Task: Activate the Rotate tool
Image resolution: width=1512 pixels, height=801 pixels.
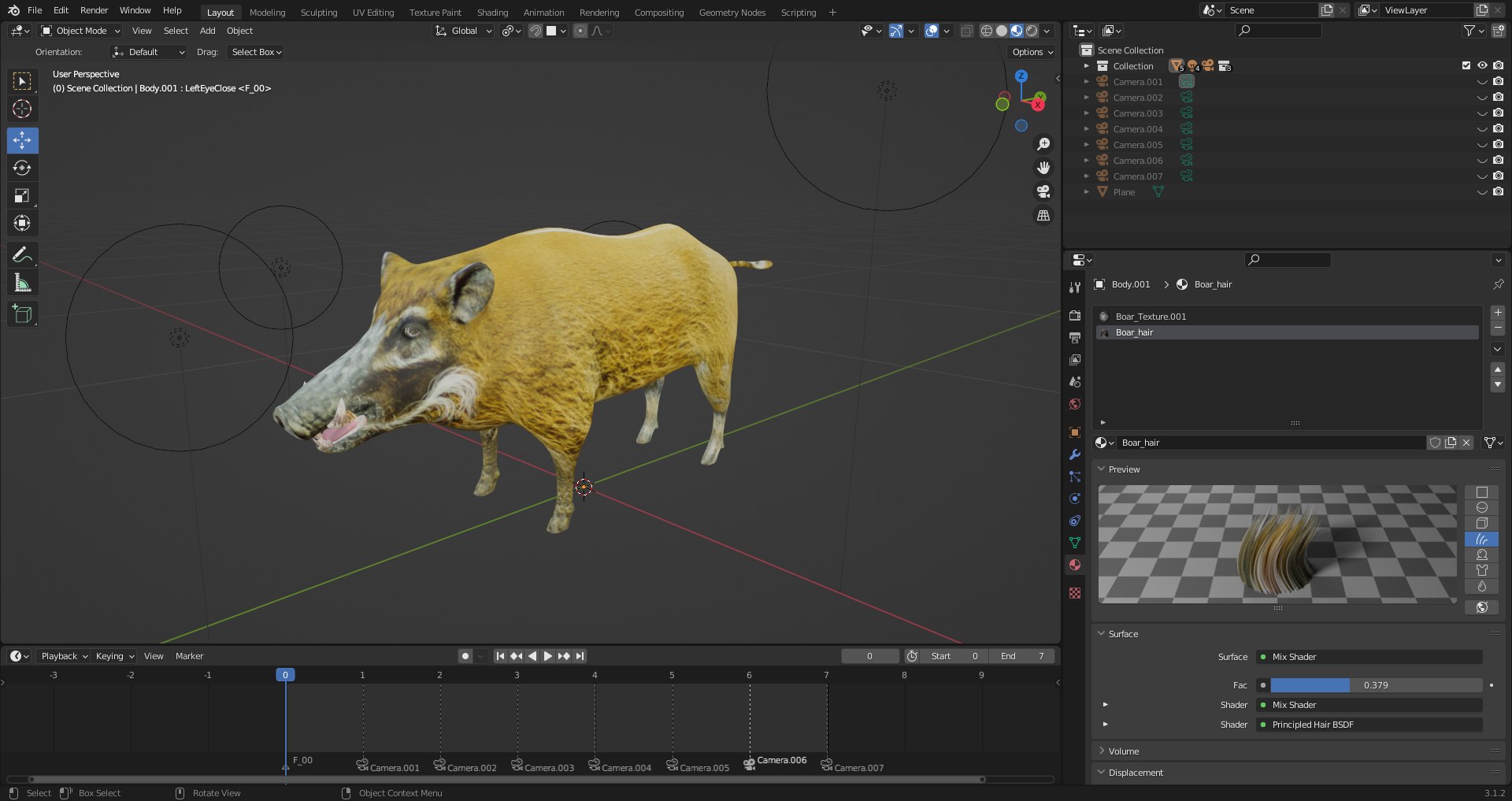Action: pyautogui.click(x=22, y=168)
